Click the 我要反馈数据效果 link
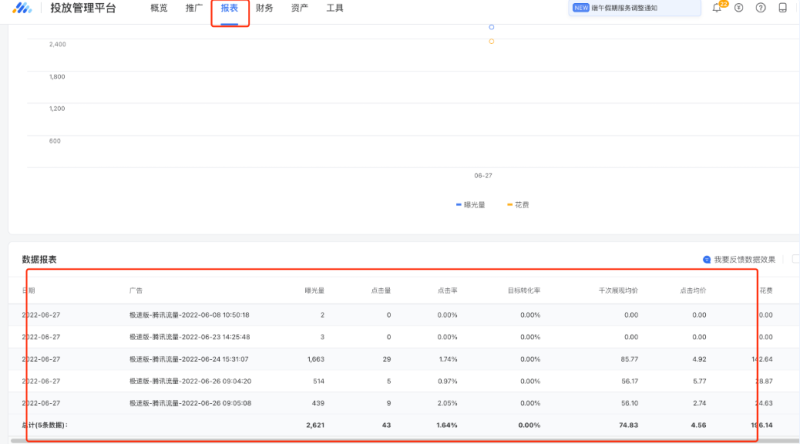The image size is (800, 444). point(744,260)
